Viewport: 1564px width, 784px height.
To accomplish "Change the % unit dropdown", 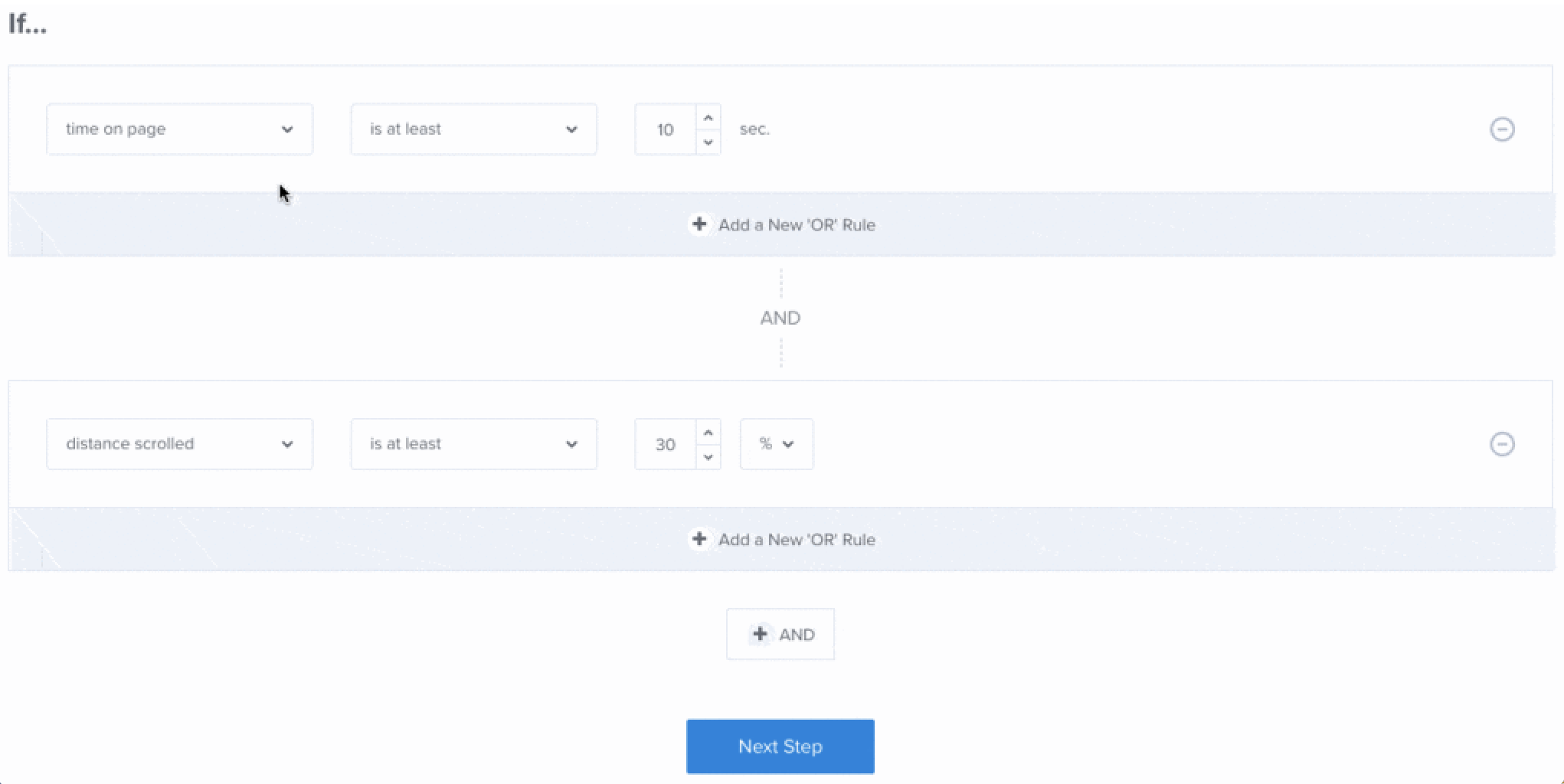I will click(x=776, y=444).
